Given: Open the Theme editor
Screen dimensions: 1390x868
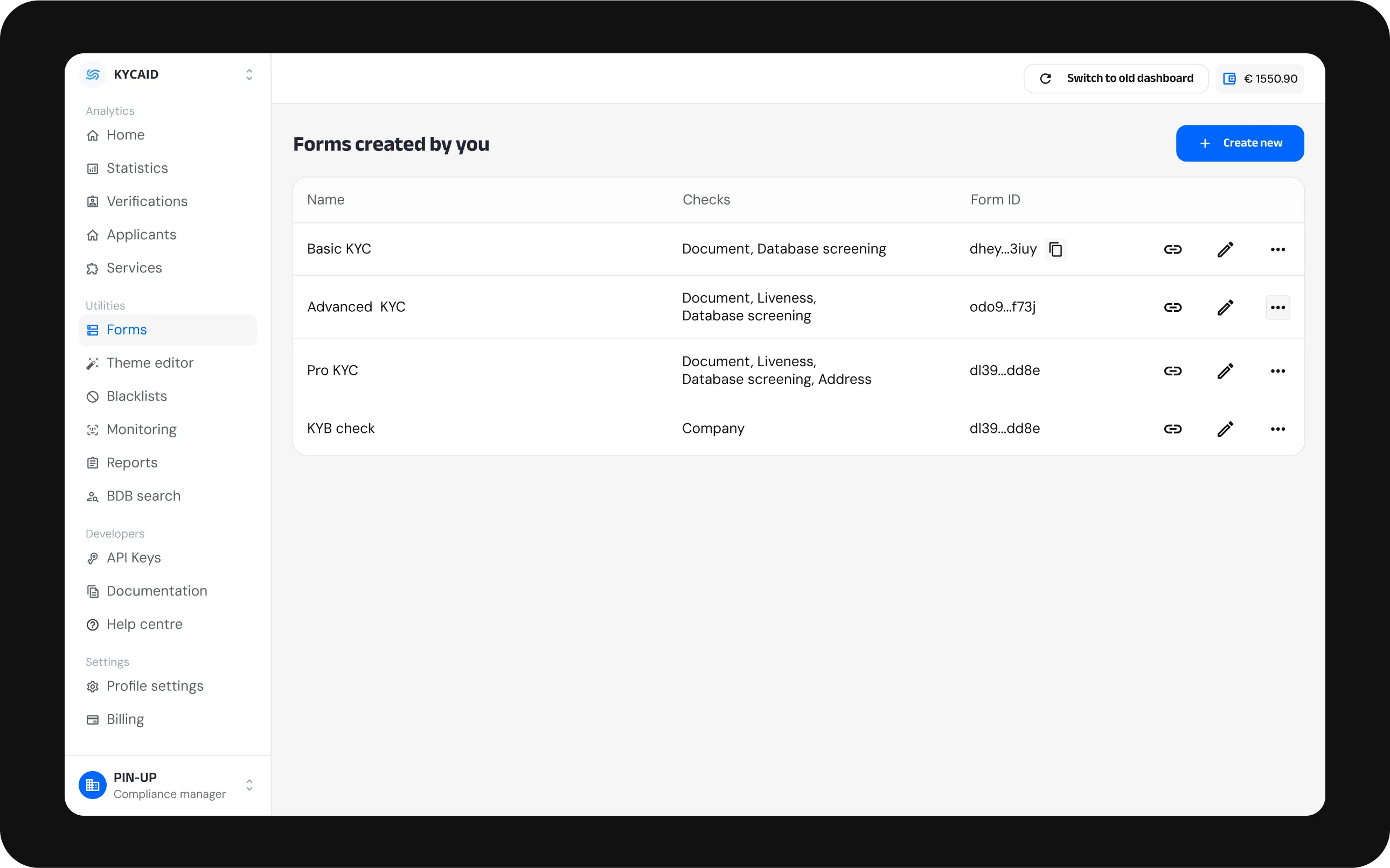Looking at the screenshot, I should [149, 363].
